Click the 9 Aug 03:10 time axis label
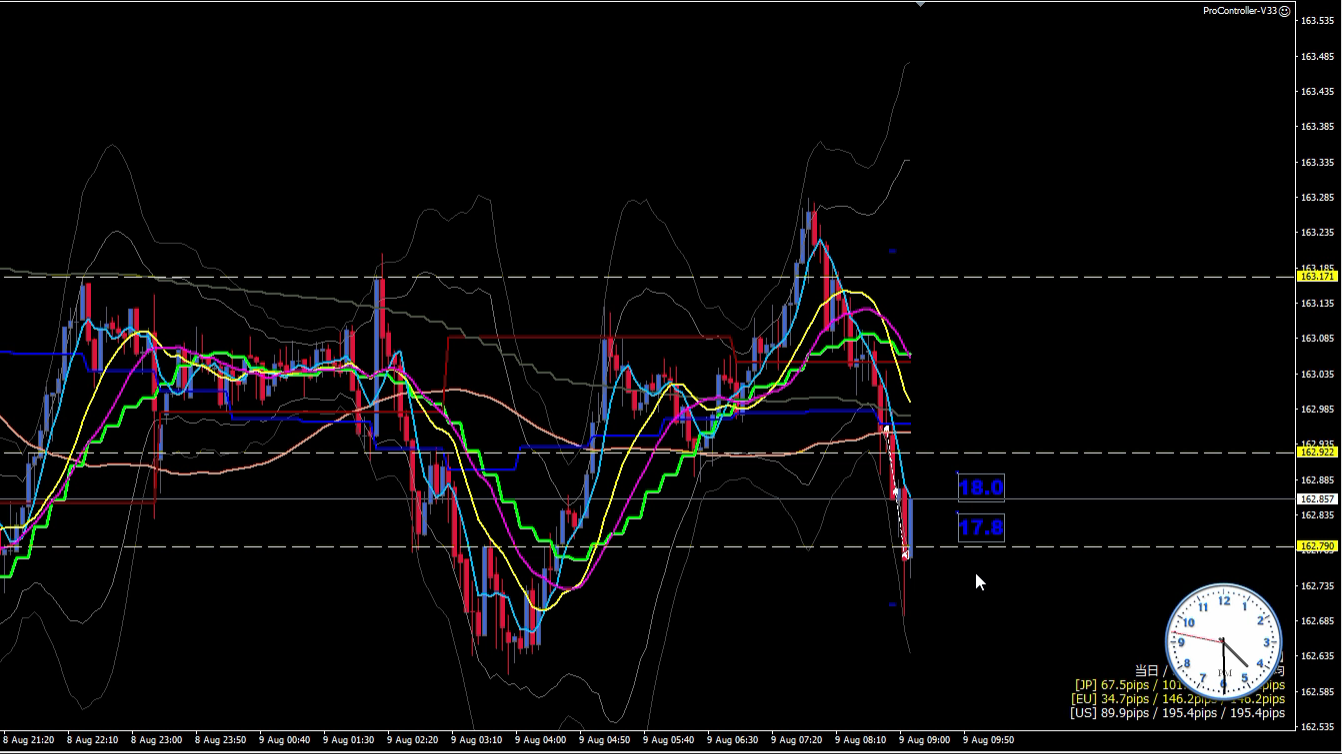This screenshot has width=1342, height=754. point(477,740)
